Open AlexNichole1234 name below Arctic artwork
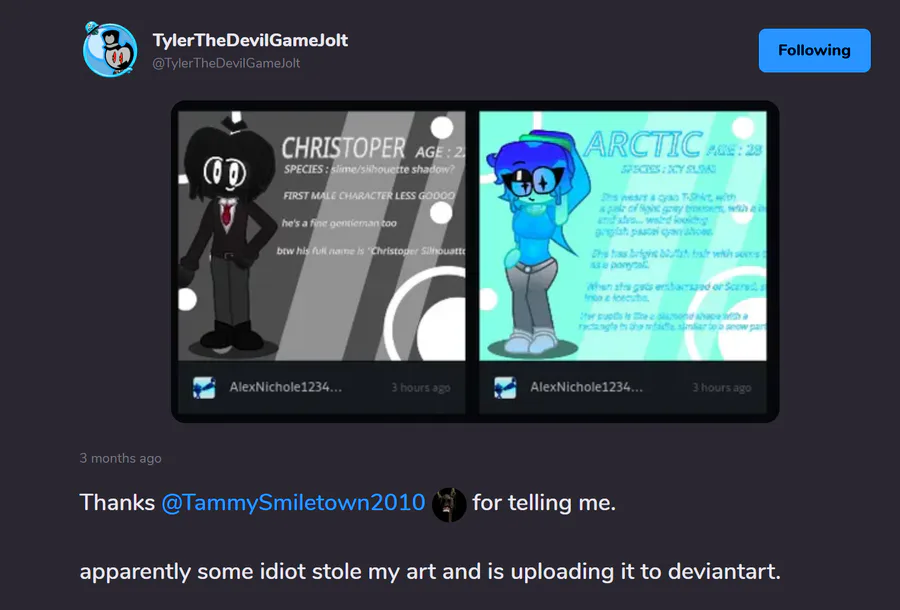The image size is (900, 610). [x=586, y=387]
